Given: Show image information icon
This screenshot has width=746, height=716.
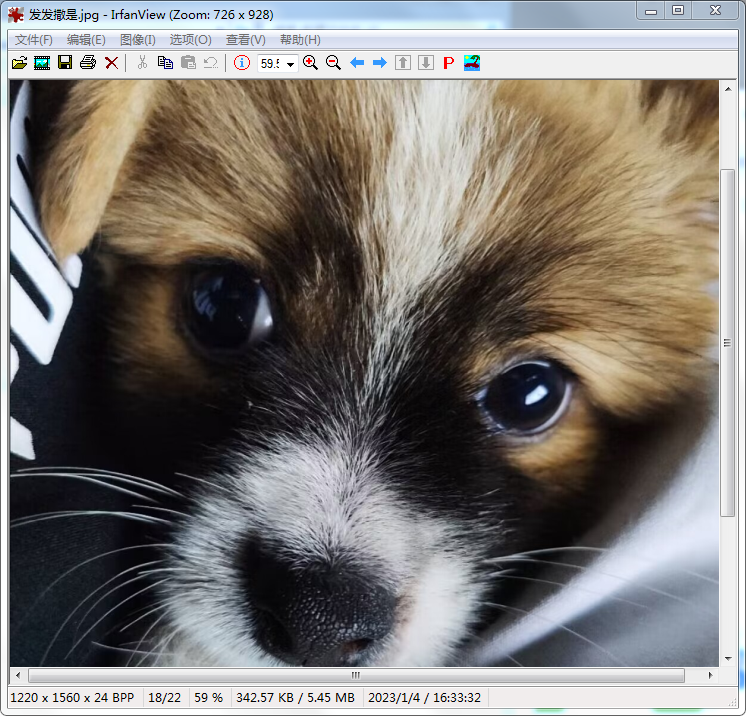Looking at the screenshot, I should coord(242,62).
